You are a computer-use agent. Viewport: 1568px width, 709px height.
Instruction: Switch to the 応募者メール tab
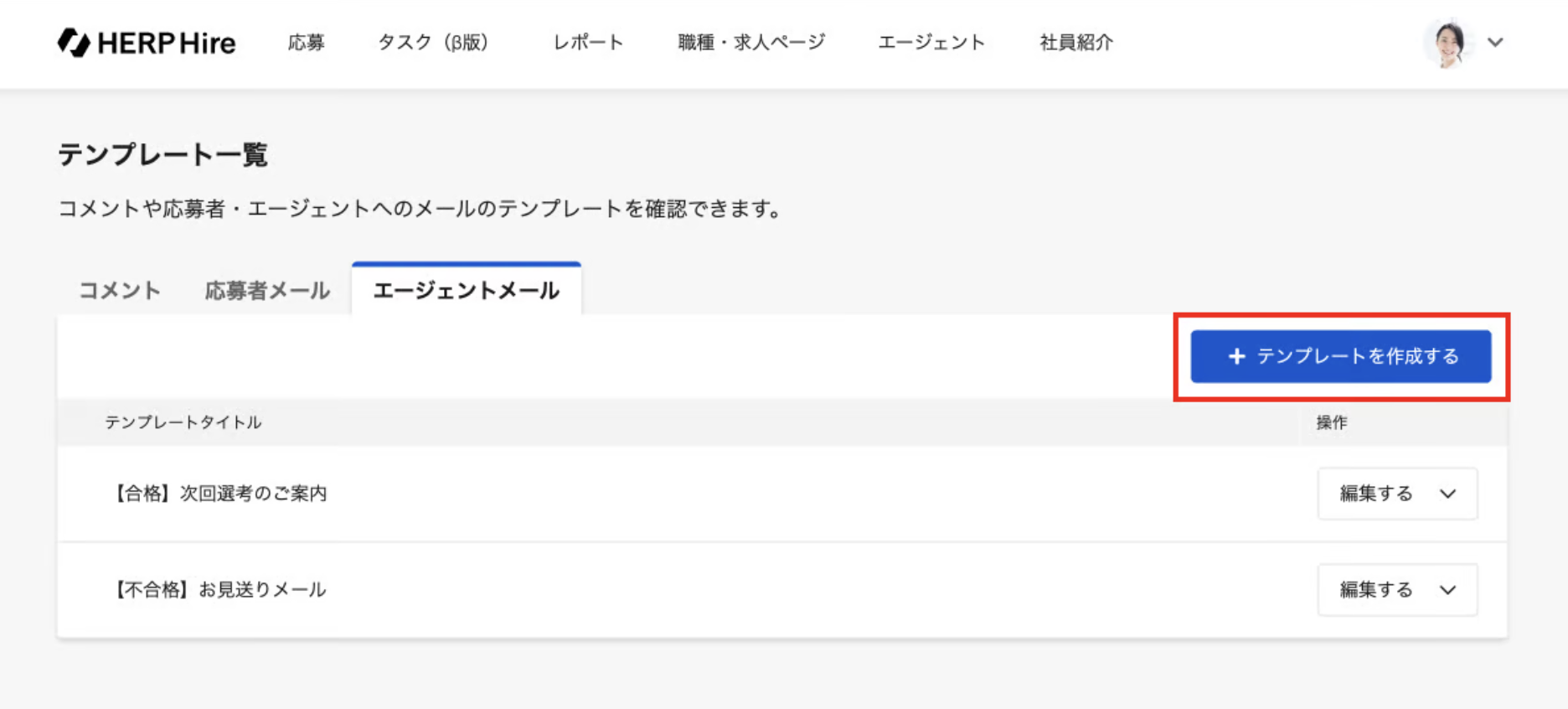pos(267,291)
